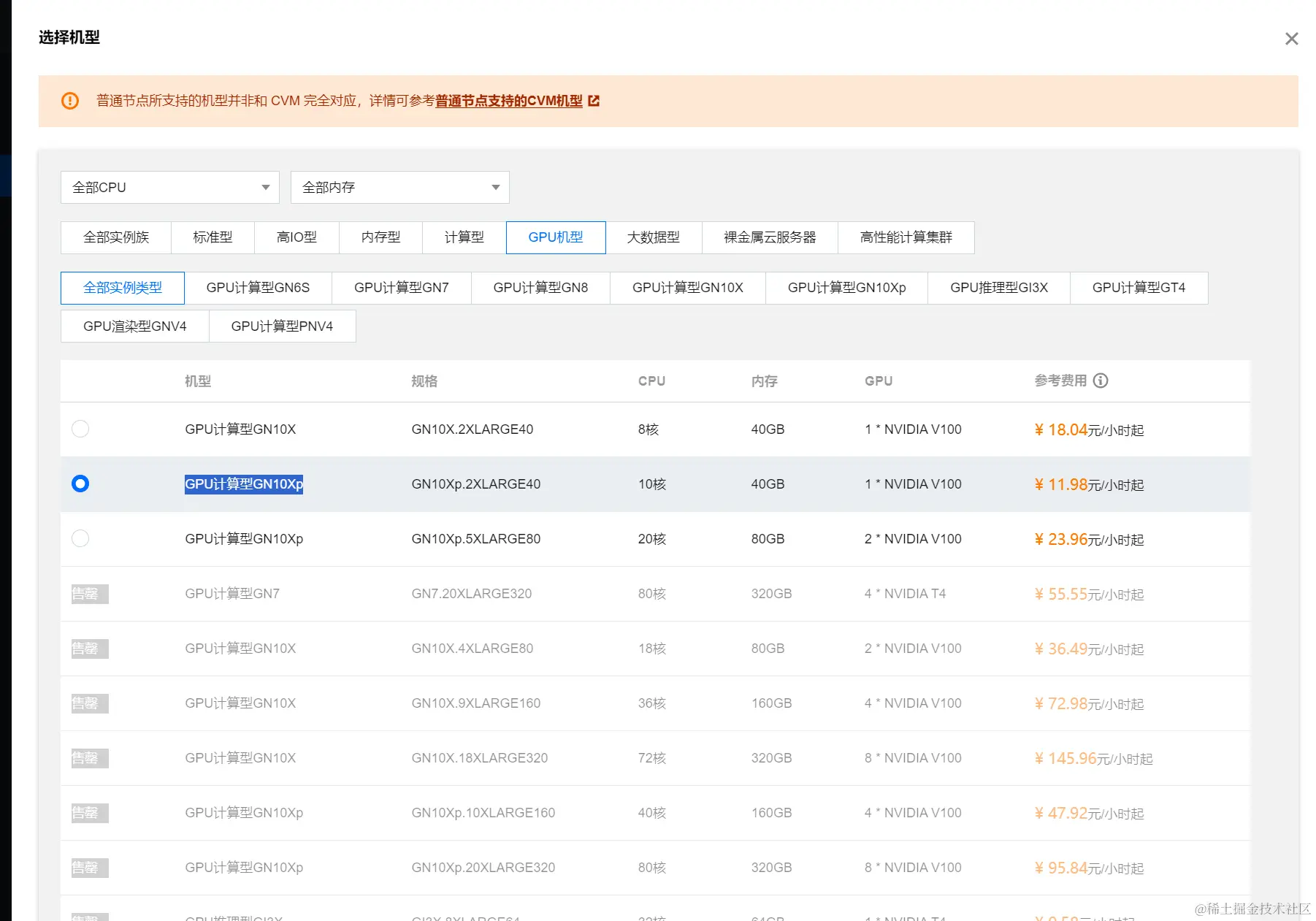Image resolution: width=1316 pixels, height=921 pixels.
Task: Click the ¥ 11.98 price
Action: coord(1061,484)
